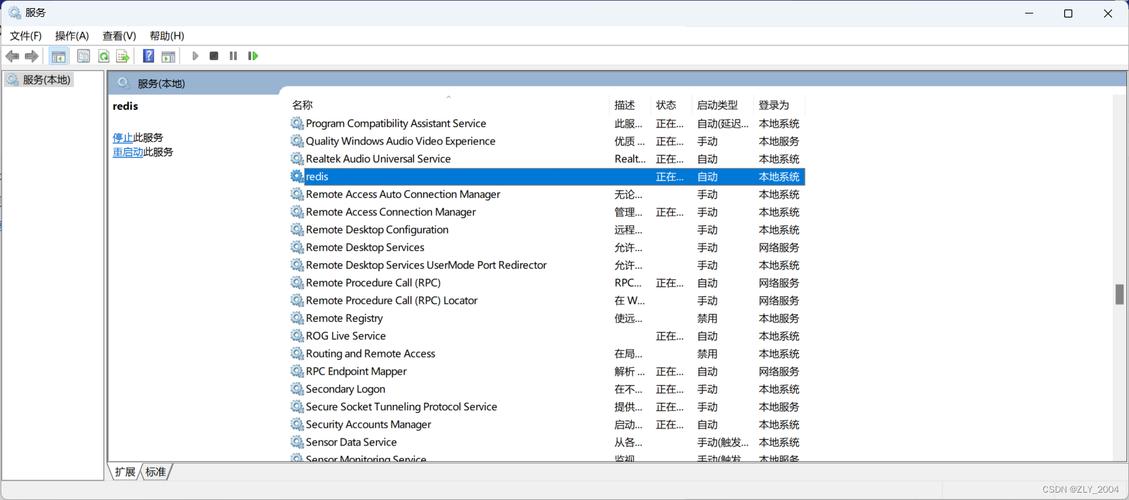This screenshot has height=500, width=1129.
Task: Click the gear icon beside Sensor Data Service
Action: [x=297, y=442]
